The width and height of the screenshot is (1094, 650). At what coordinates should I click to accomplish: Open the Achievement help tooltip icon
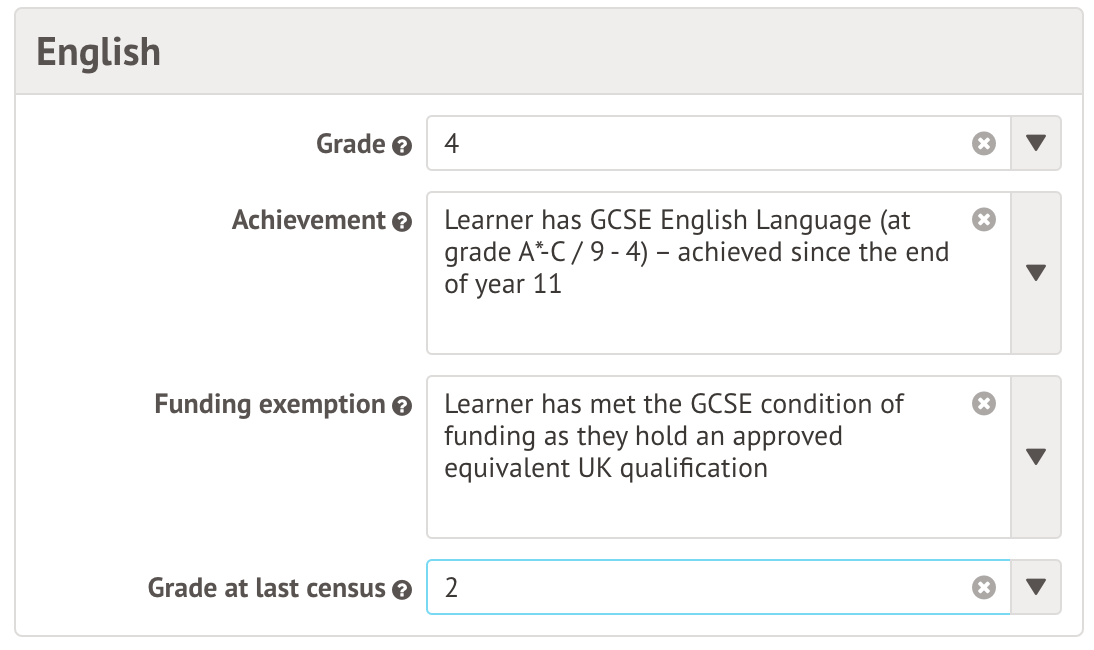[402, 222]
